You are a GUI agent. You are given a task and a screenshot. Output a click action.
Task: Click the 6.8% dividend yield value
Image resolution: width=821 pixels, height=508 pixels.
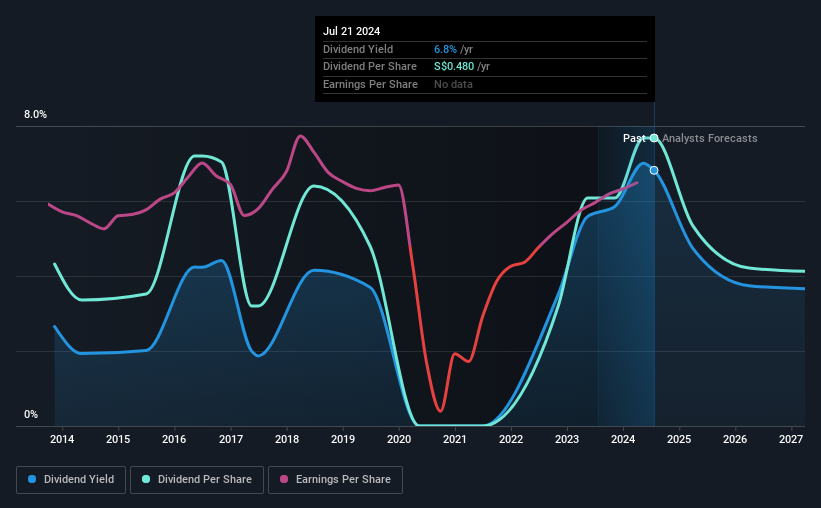tap(445, 49)
